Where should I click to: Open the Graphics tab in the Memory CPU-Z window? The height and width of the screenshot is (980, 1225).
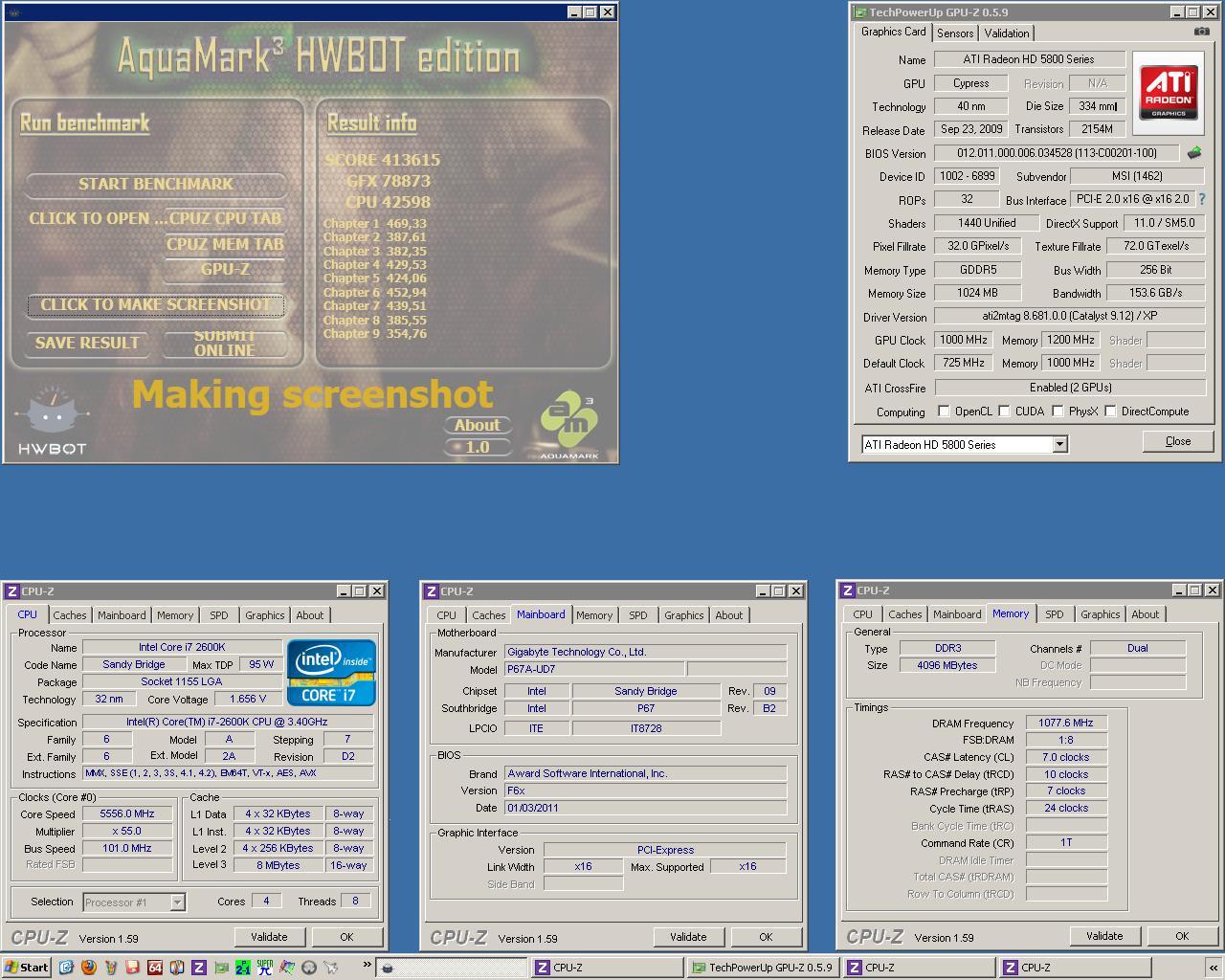1101,614
